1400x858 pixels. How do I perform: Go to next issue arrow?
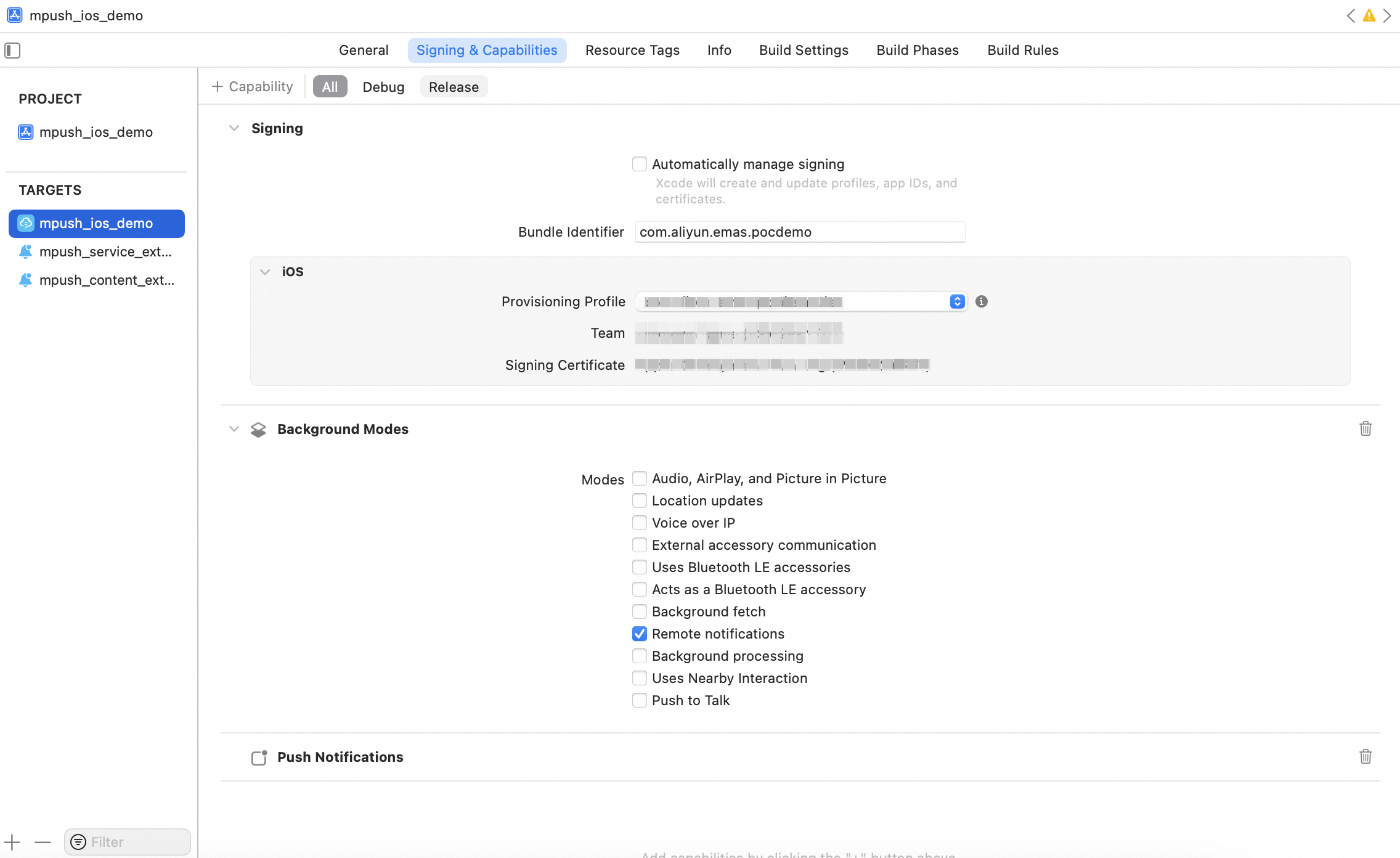(x=1387, y=16)
